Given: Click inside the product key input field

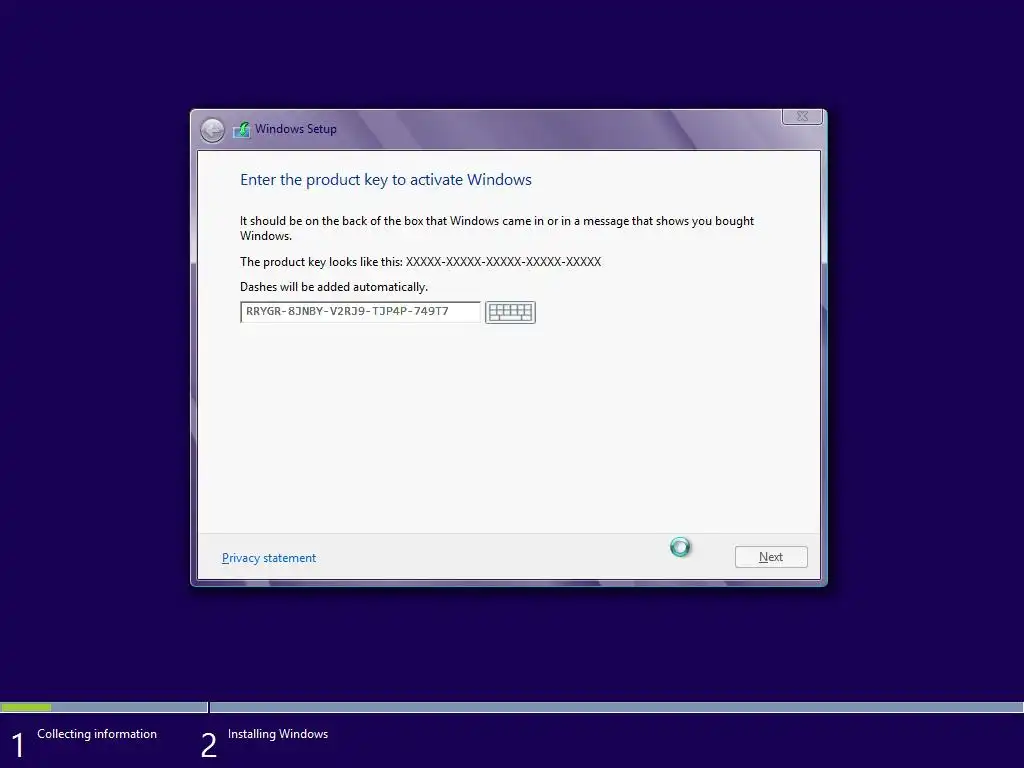Looking at the screenshot, I should tap(360, 312).
